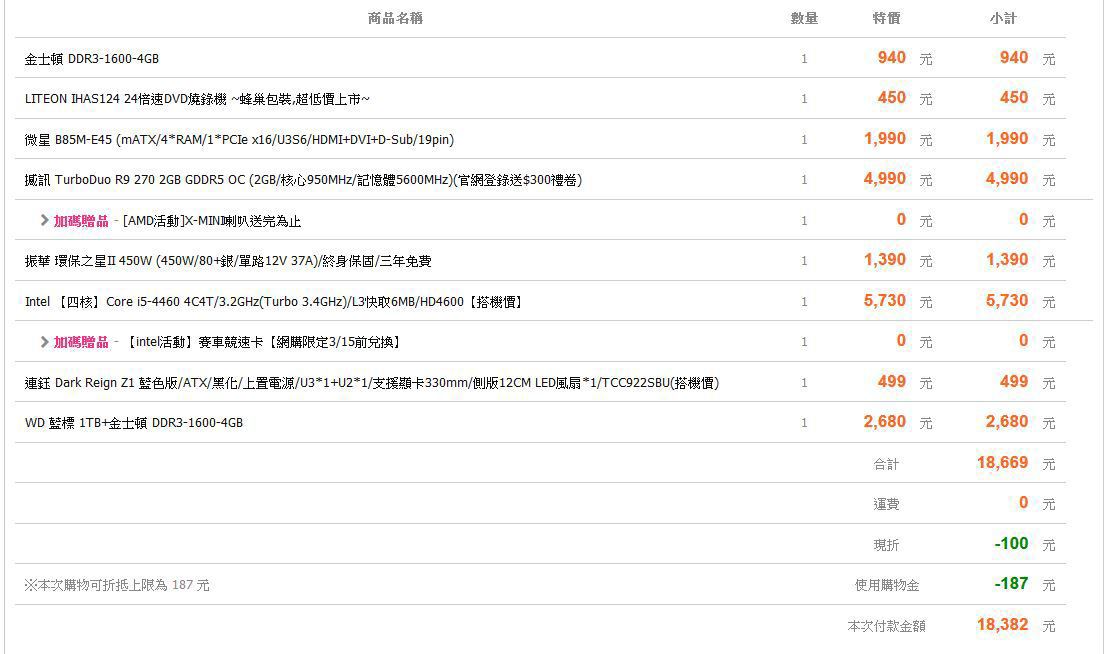Click the 加碼贈品 label in the intel row
Image resolution: width=1116 pixels, height=654 pixels.
[81, 342]
